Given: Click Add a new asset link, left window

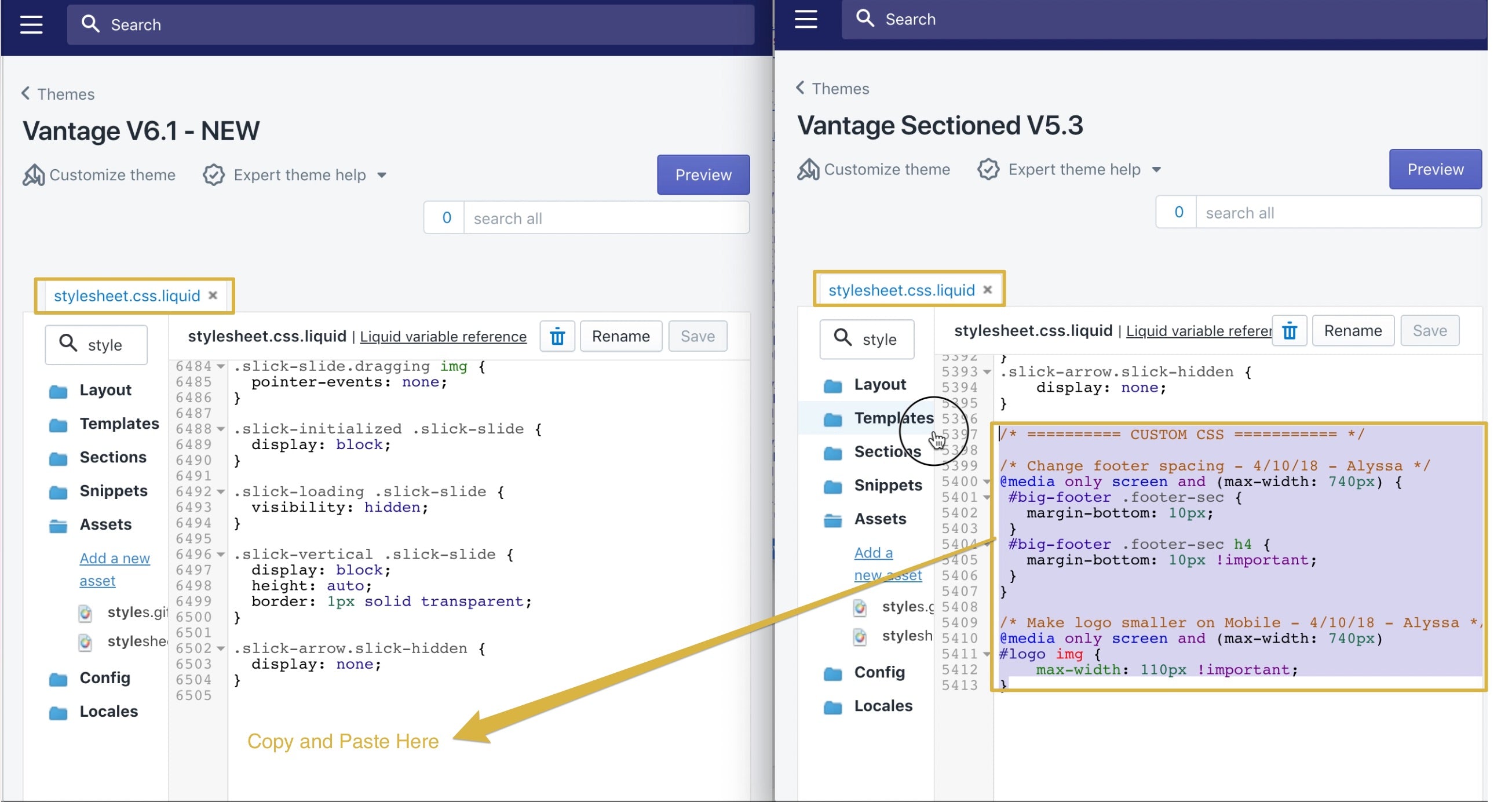Looking at the screenshot, I should pyautogui.click(x=115, y=570).
